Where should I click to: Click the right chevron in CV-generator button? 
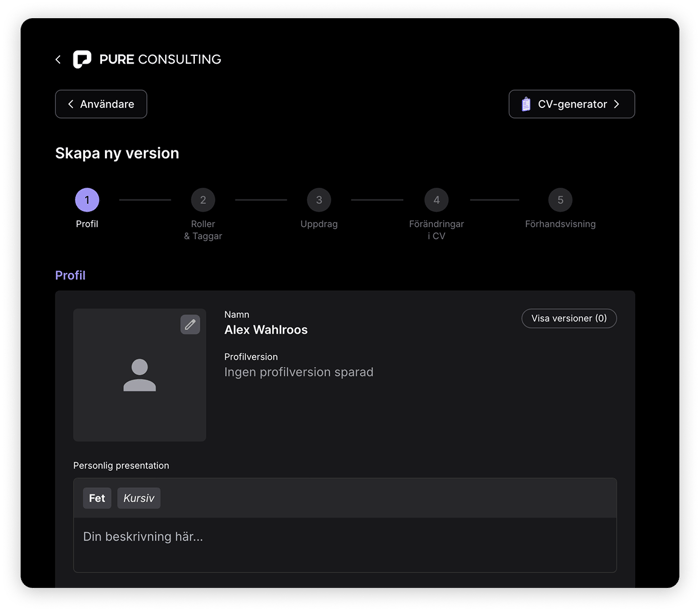point(617,104)
